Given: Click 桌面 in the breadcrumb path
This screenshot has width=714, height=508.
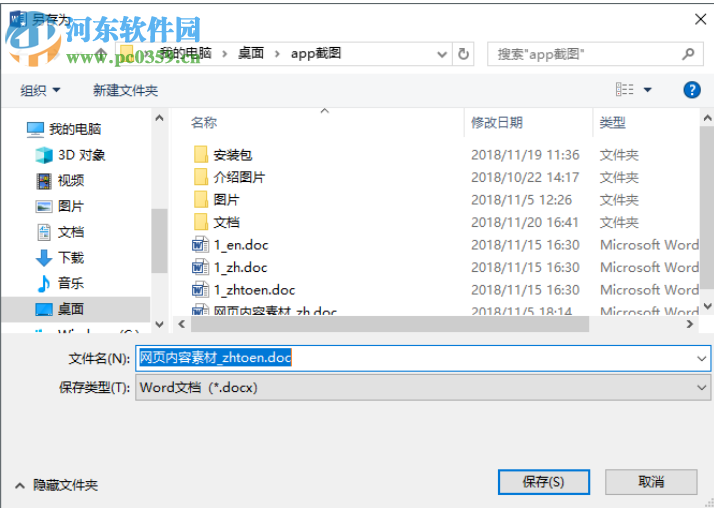Looking at the screenshot, I should 251,54.
